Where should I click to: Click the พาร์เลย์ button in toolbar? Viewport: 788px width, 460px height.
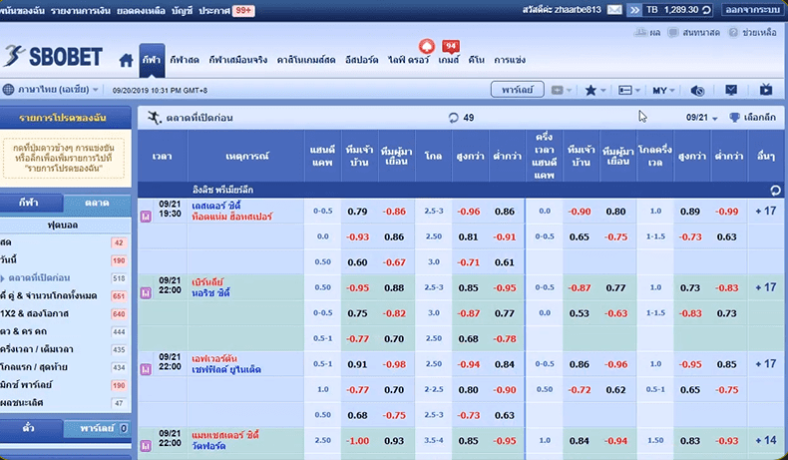click(x=517, y=90)
